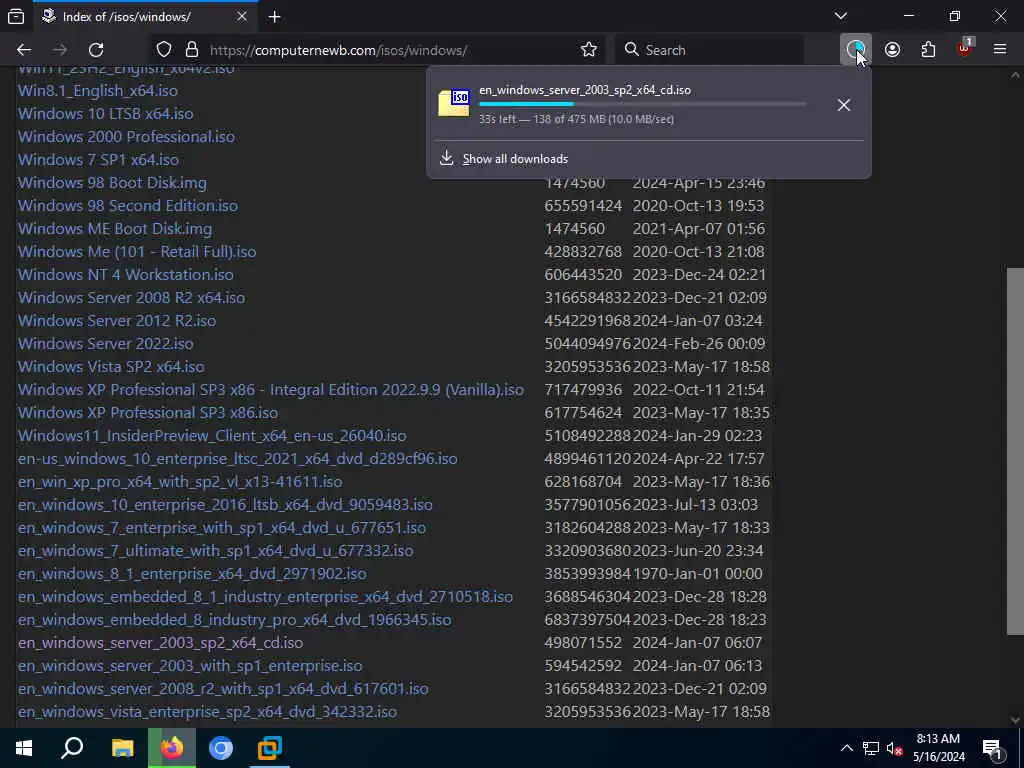Open a new tab with plus
Image resolution: width=1024 pixels, height=768 pixels.
[x=274, y=16]
